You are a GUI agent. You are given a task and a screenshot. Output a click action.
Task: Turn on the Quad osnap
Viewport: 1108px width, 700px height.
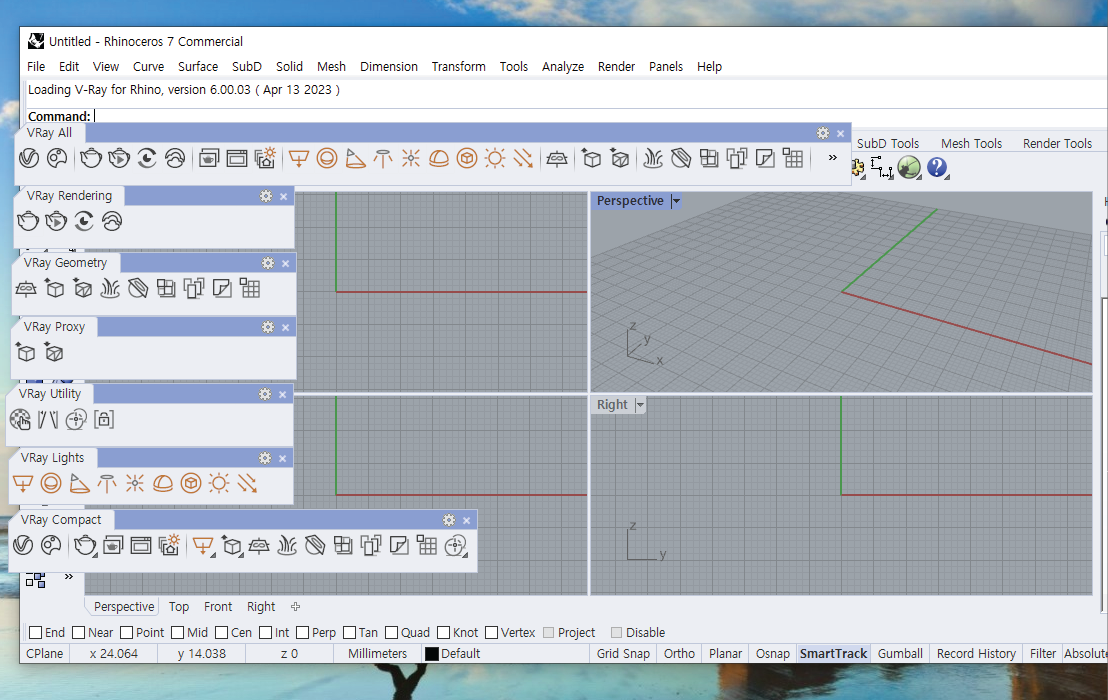click(x=391, y=632)
